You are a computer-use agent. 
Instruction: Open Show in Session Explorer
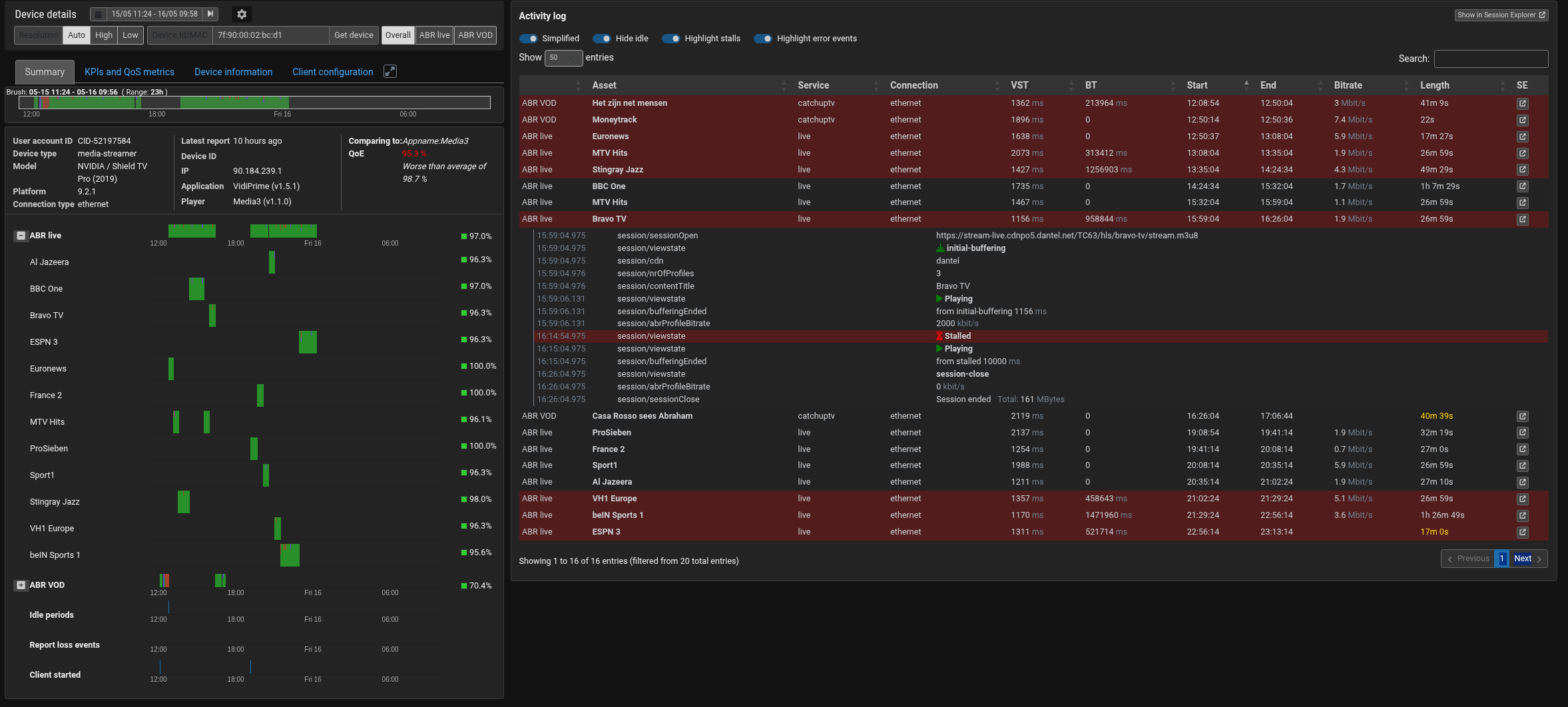click(1501, 14)
